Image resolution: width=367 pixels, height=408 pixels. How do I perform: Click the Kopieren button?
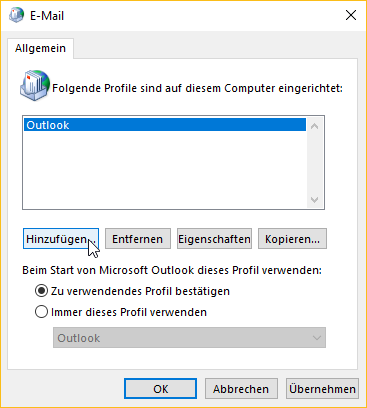click(x=292, y=239)
